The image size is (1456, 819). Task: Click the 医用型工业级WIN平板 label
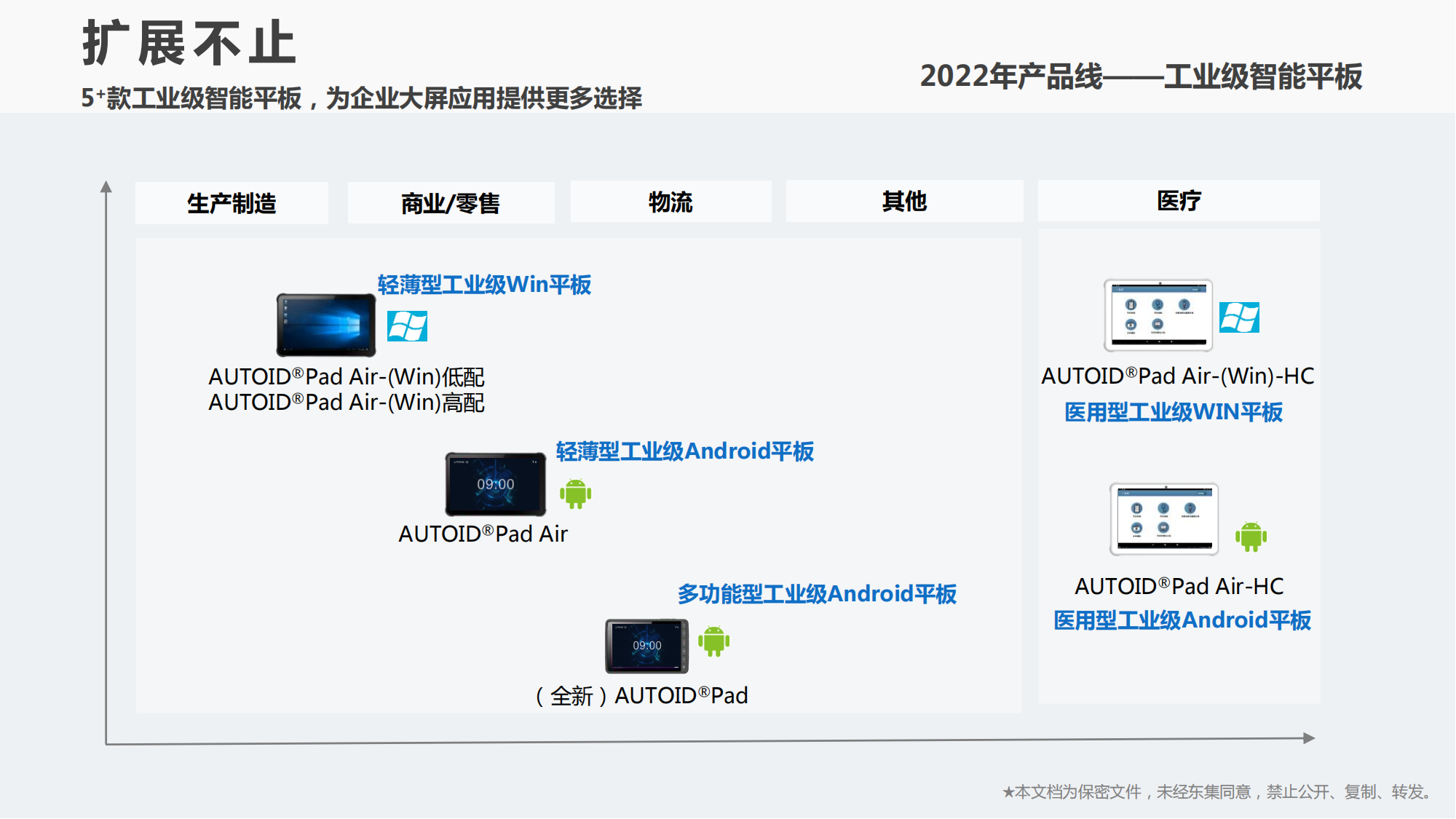pos(1174,412)
